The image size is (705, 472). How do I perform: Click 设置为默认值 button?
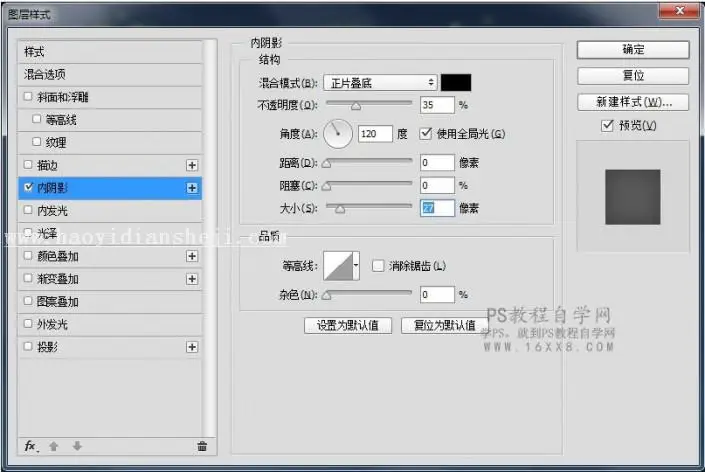click(348, 325)
